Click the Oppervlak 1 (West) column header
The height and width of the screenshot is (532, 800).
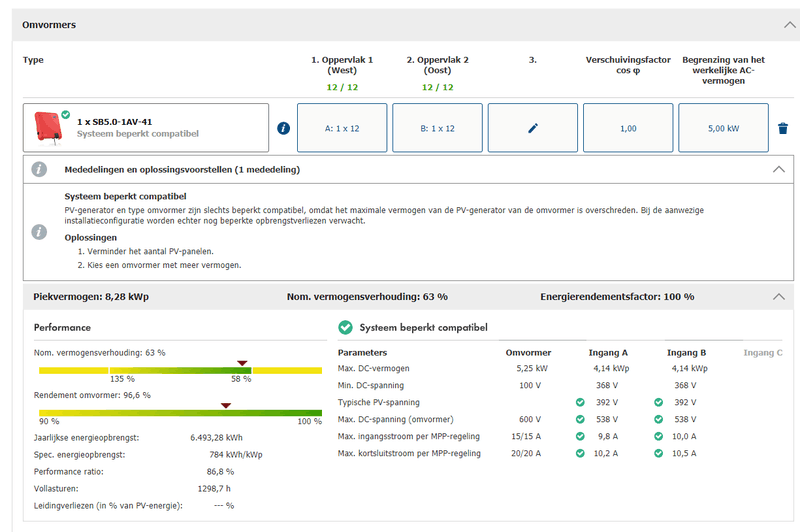(x=342, y=65)
